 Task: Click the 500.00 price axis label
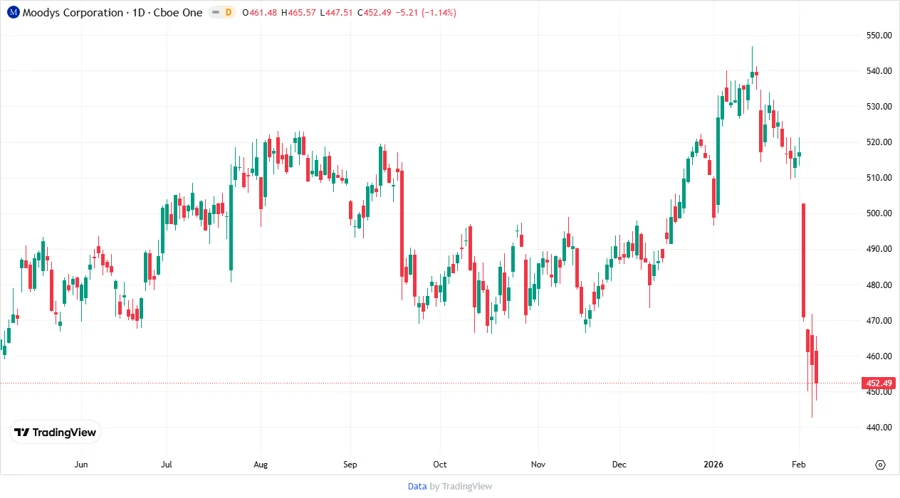[879, 213]
